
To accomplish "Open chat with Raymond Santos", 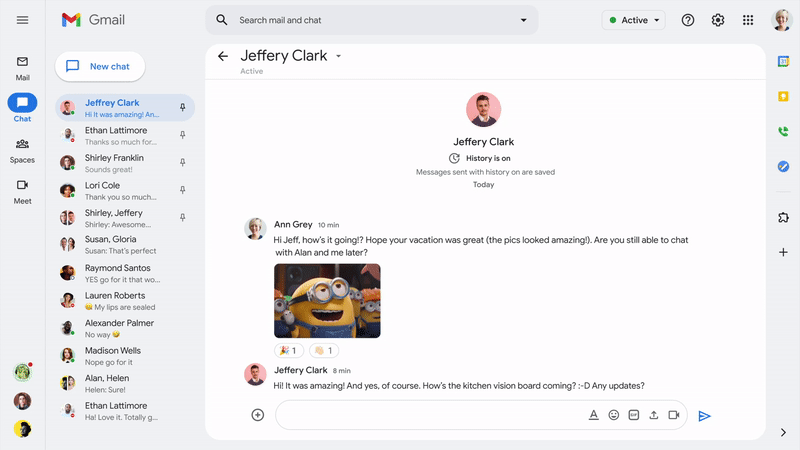I will point(118,273).
